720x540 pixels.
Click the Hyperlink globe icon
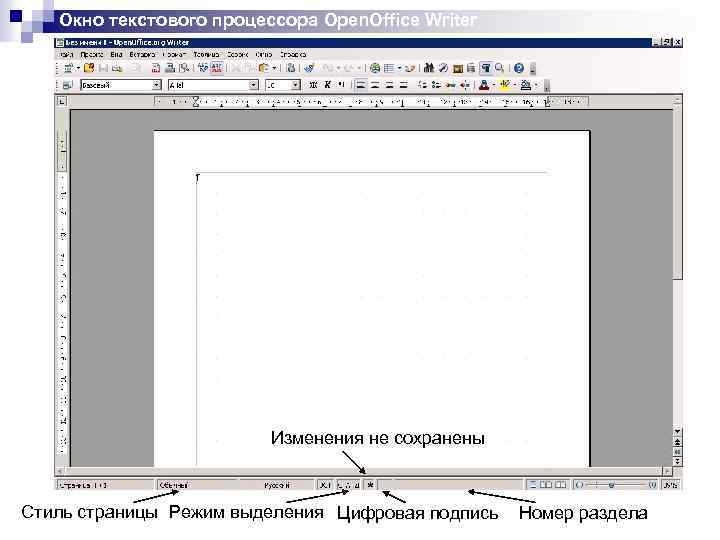[375, 69]
